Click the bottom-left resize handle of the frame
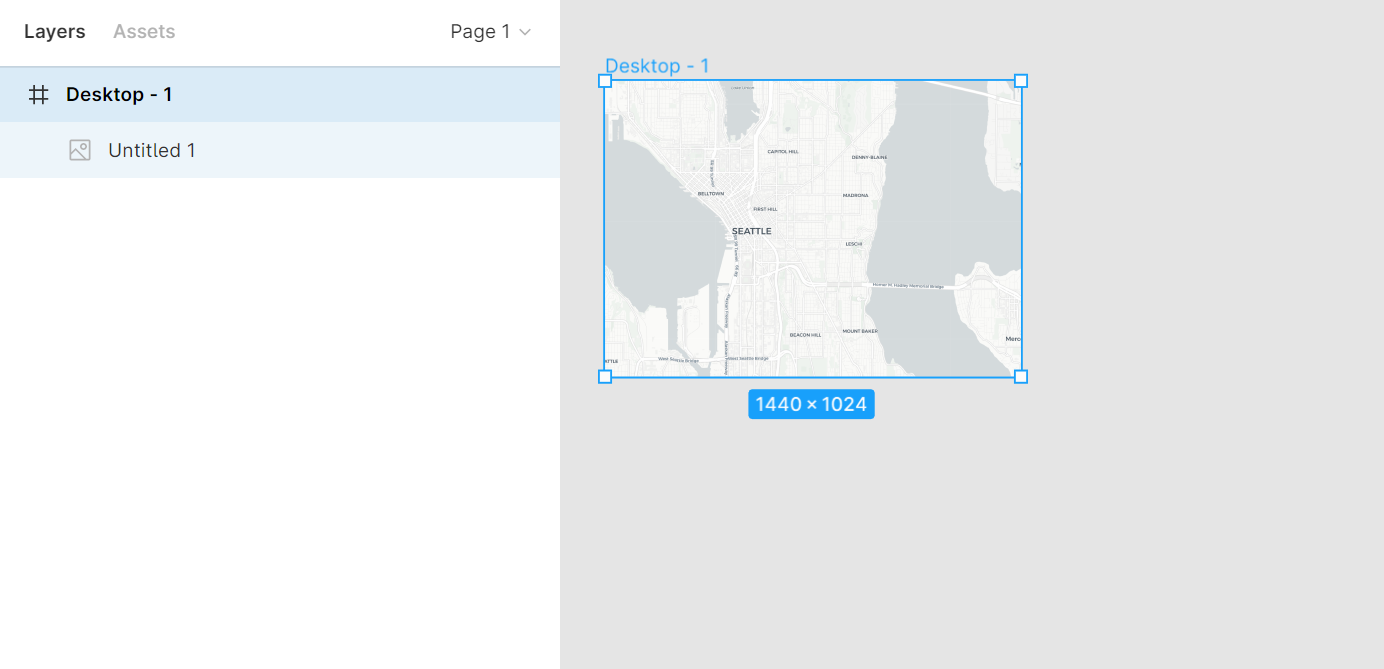This screenshot has width=1384, height=669. pyautogui.click(x=605, y=377)
